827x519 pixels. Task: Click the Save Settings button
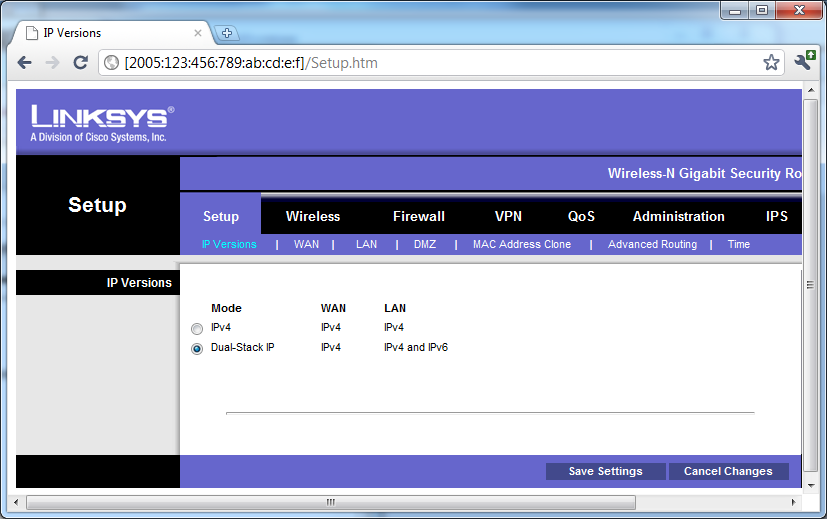click(x=605, y=472)
